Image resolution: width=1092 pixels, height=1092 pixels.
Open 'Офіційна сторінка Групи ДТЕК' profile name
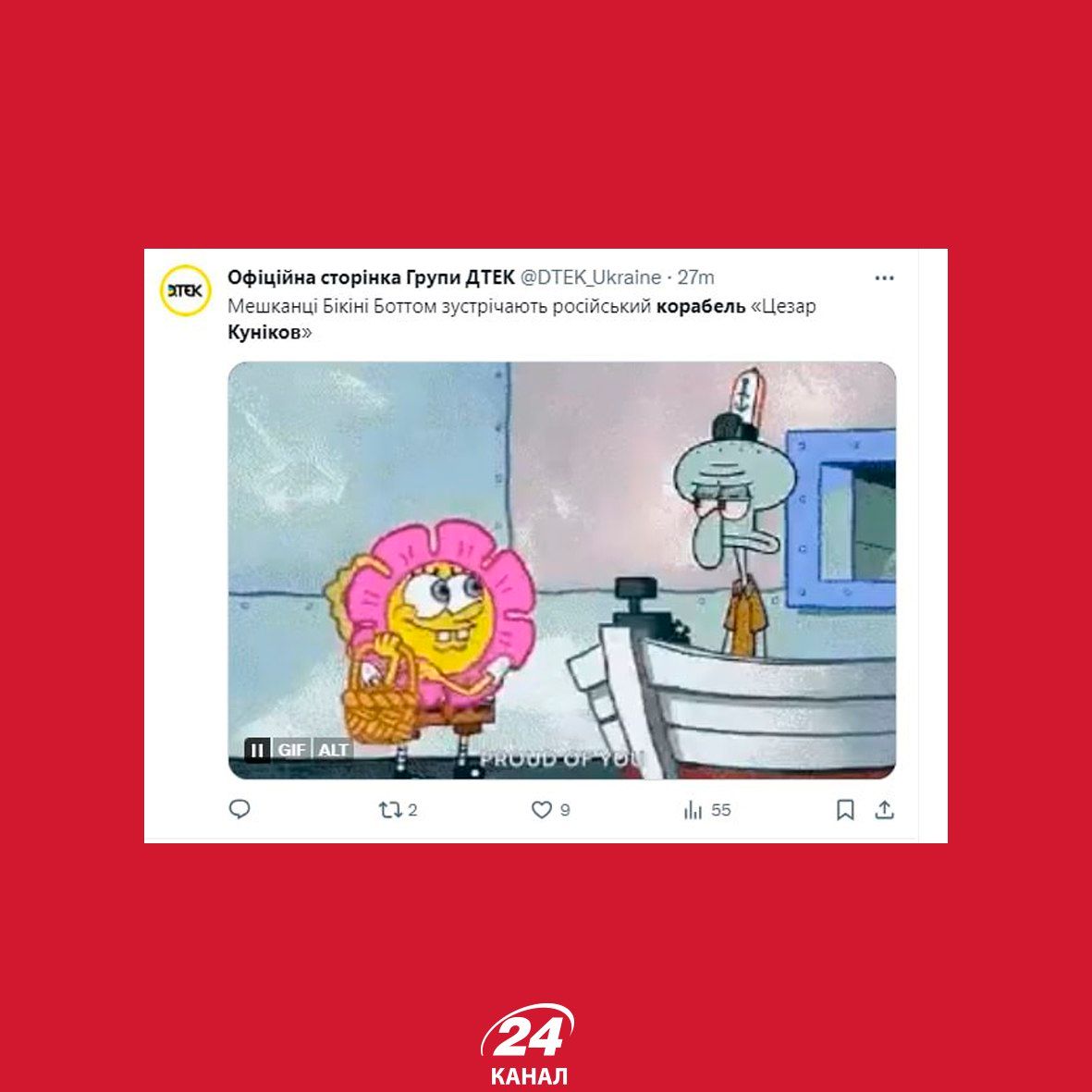[x=371, y=277]
